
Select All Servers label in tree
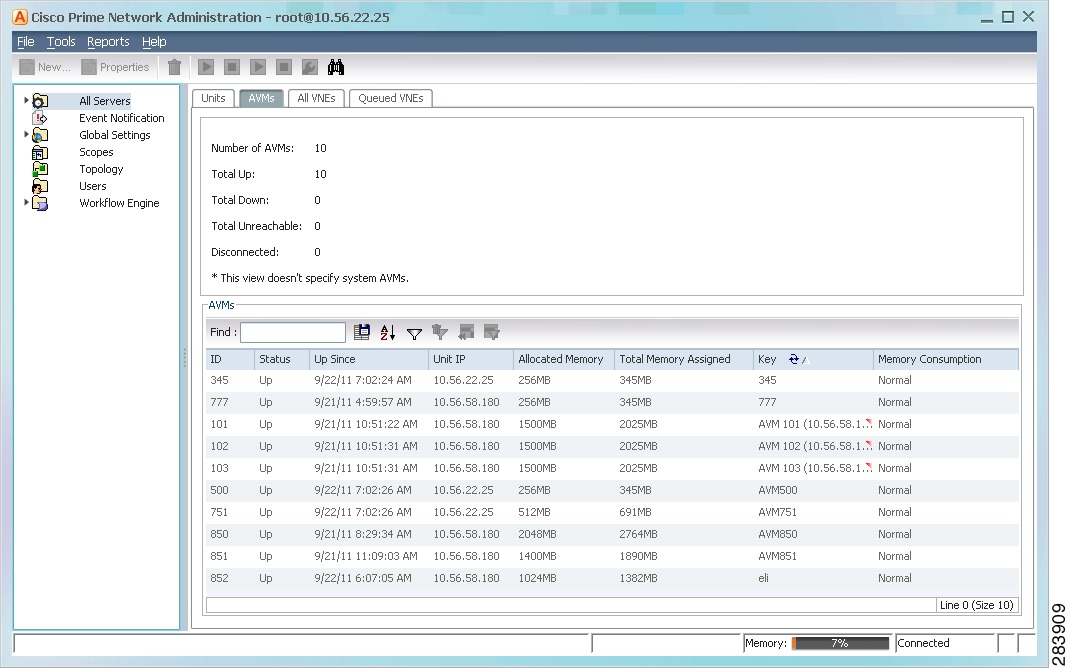pos(104,101)
